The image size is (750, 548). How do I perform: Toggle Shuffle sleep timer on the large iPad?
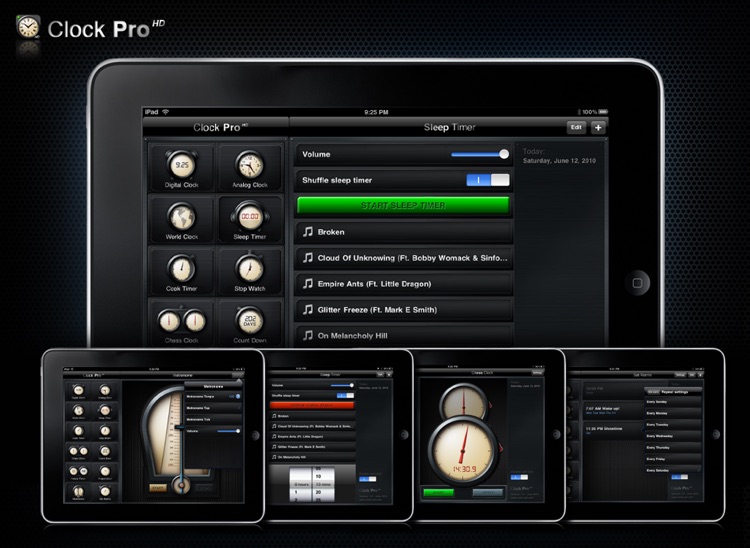tap(488, 180)
